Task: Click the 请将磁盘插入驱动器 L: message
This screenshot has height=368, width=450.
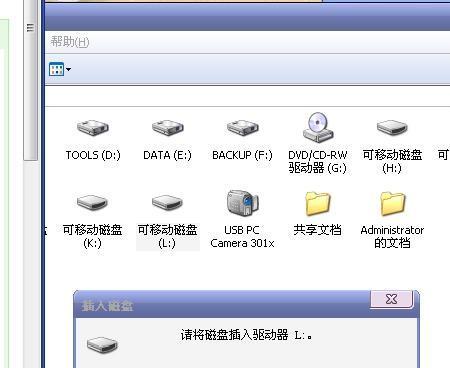Action: tap(246, 335)
